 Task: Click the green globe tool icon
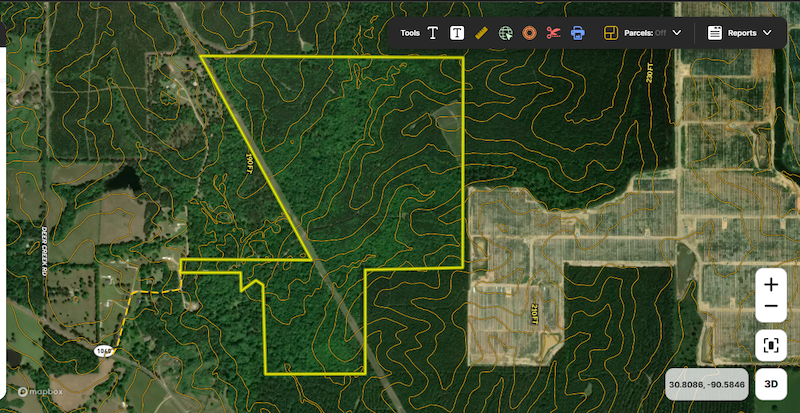click(506, 33)
